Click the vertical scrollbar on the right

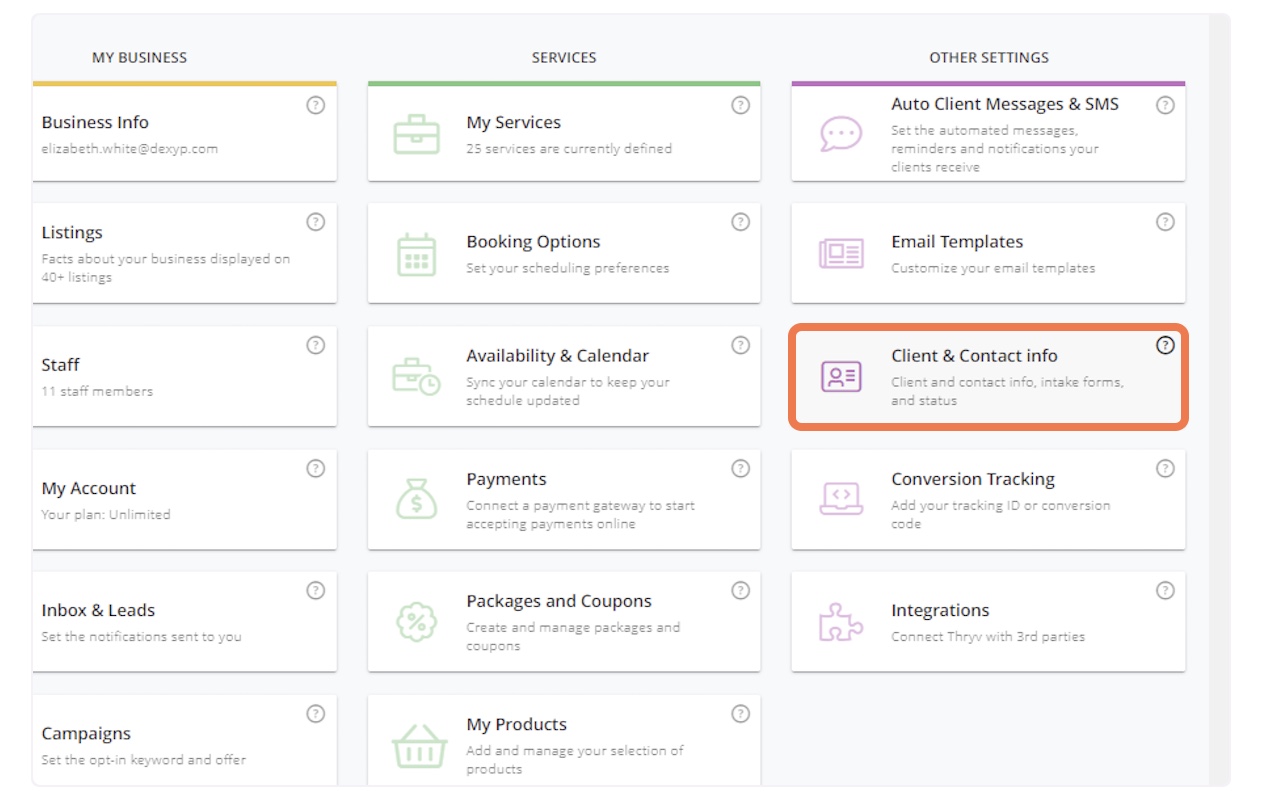(x=1219, y=400)
